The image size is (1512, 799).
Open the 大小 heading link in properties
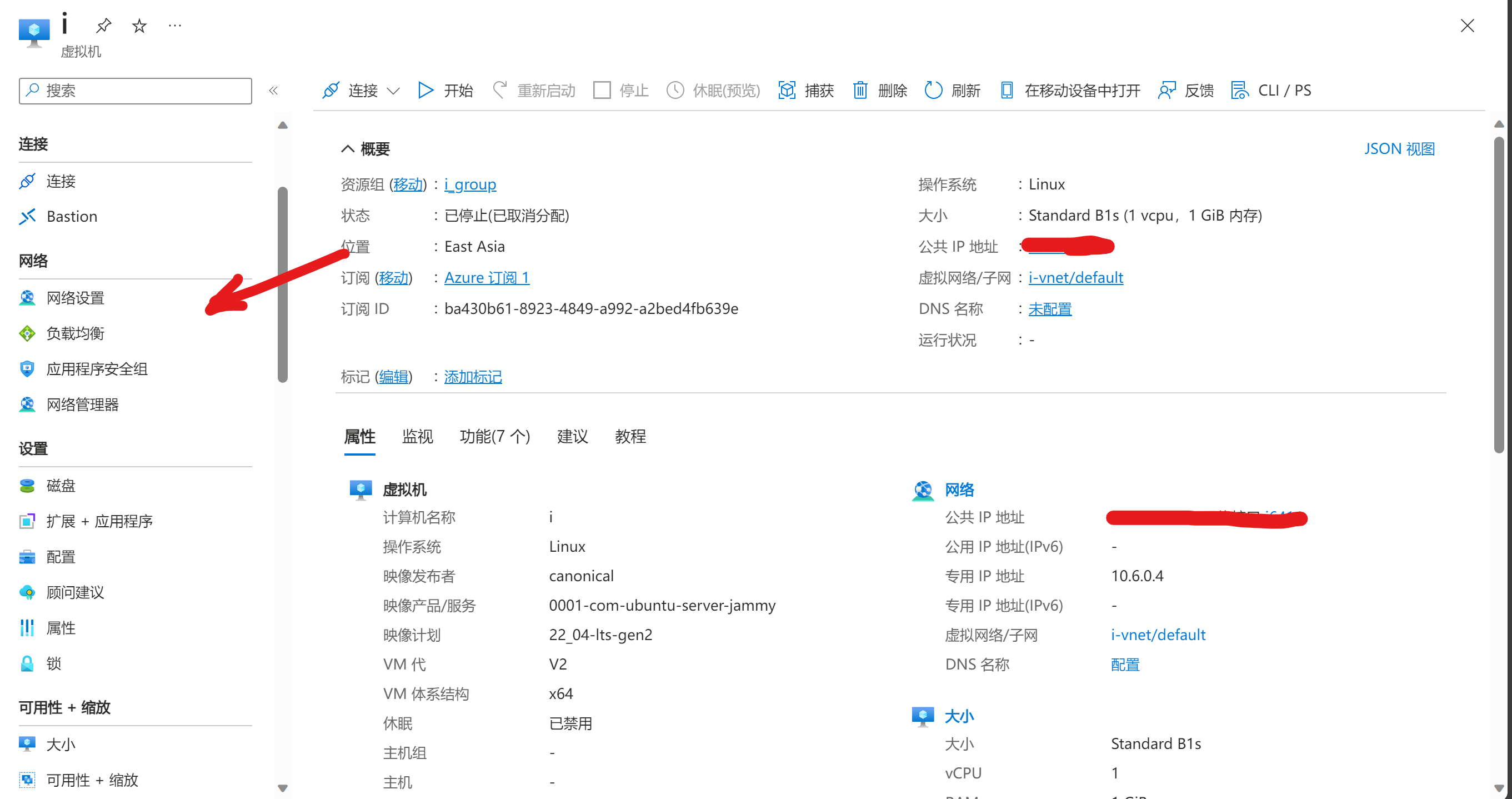(960, 716)
